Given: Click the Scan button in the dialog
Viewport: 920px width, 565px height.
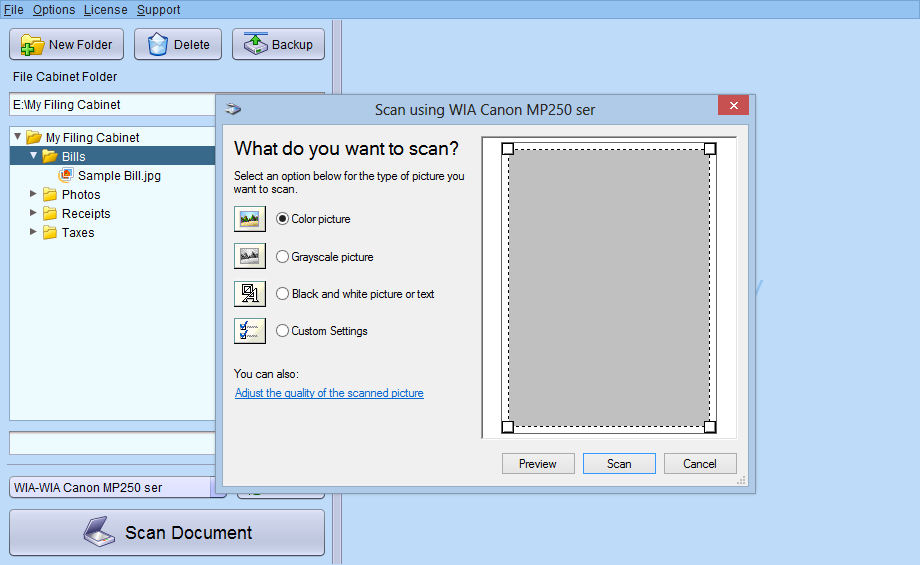Looking at the screenshot, I should (x=619, y=463).
